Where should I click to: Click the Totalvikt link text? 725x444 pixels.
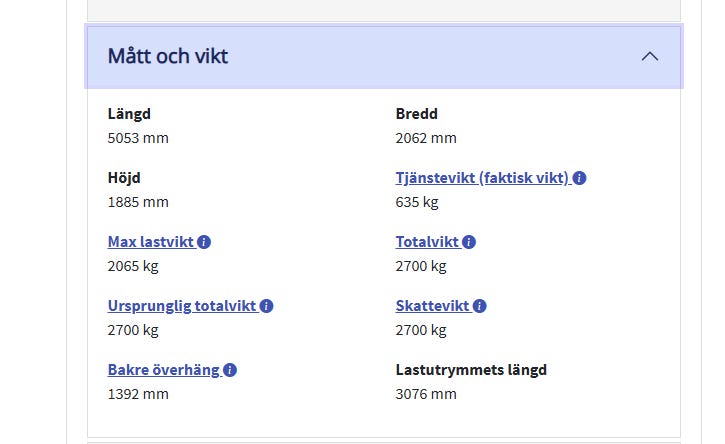(427, 242)
